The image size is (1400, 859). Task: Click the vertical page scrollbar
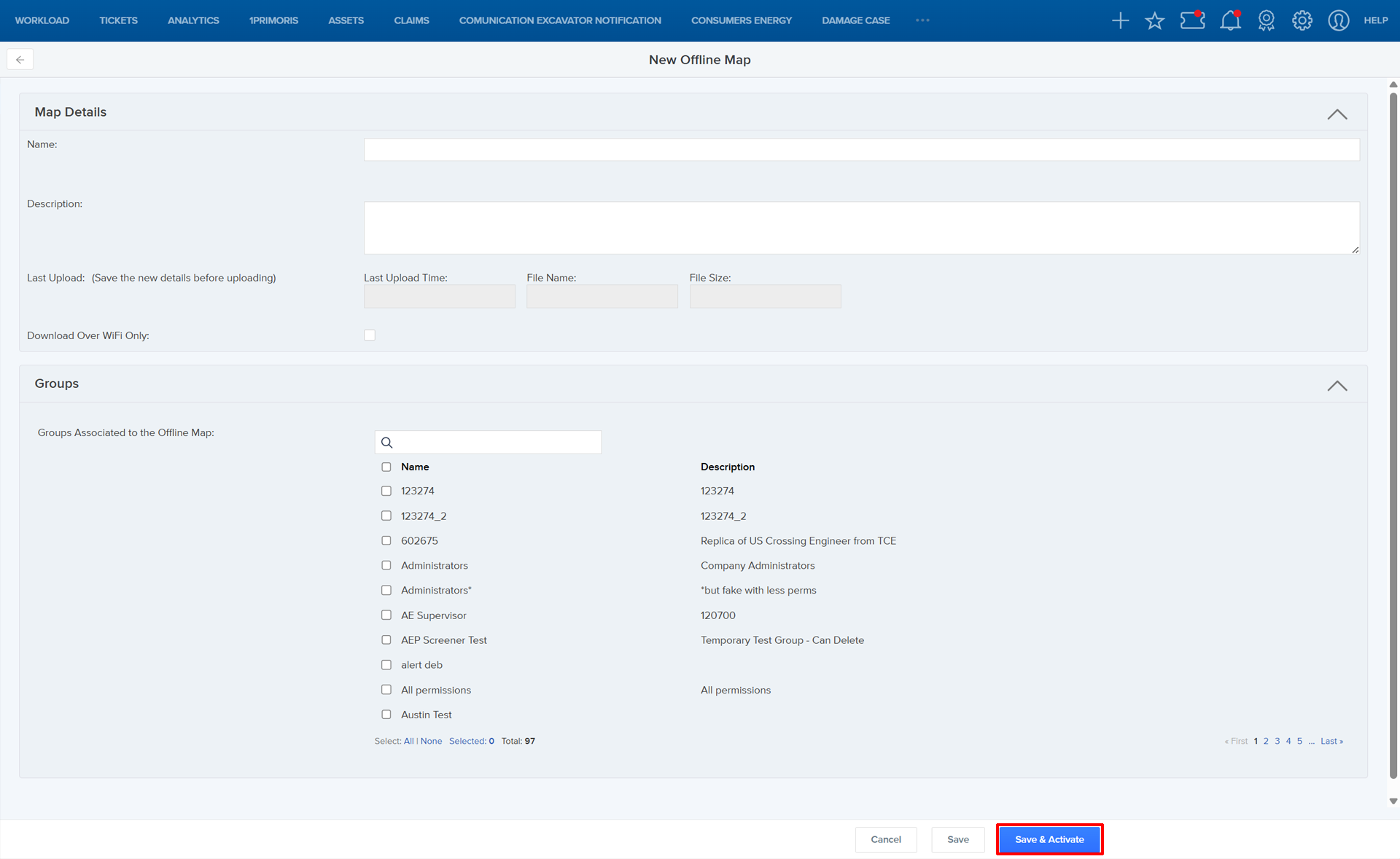pyautogui.click(x=1393, y=438)
